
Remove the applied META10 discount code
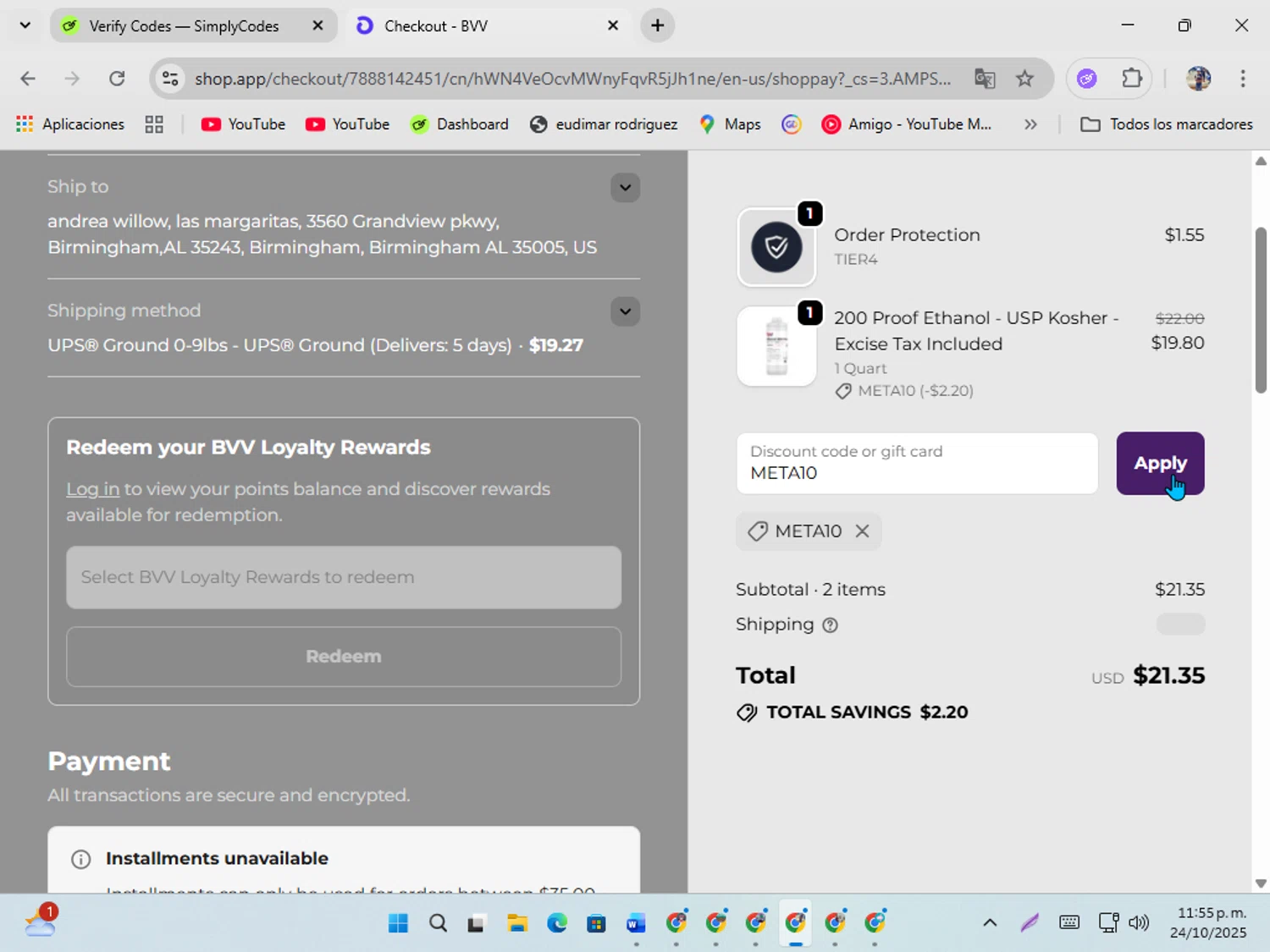[x=862, y=531]
